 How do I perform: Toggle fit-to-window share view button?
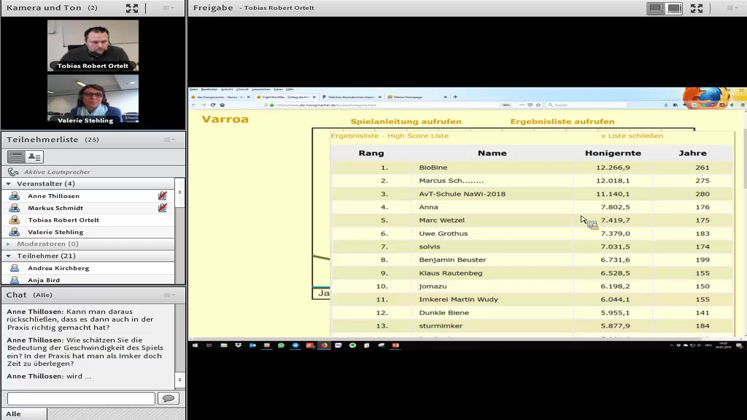(x=655, y=8)
